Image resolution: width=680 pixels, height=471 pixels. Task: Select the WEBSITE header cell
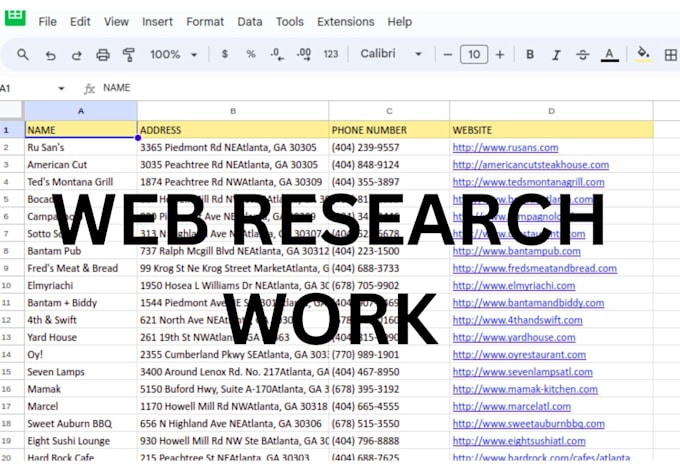point(551,130)
